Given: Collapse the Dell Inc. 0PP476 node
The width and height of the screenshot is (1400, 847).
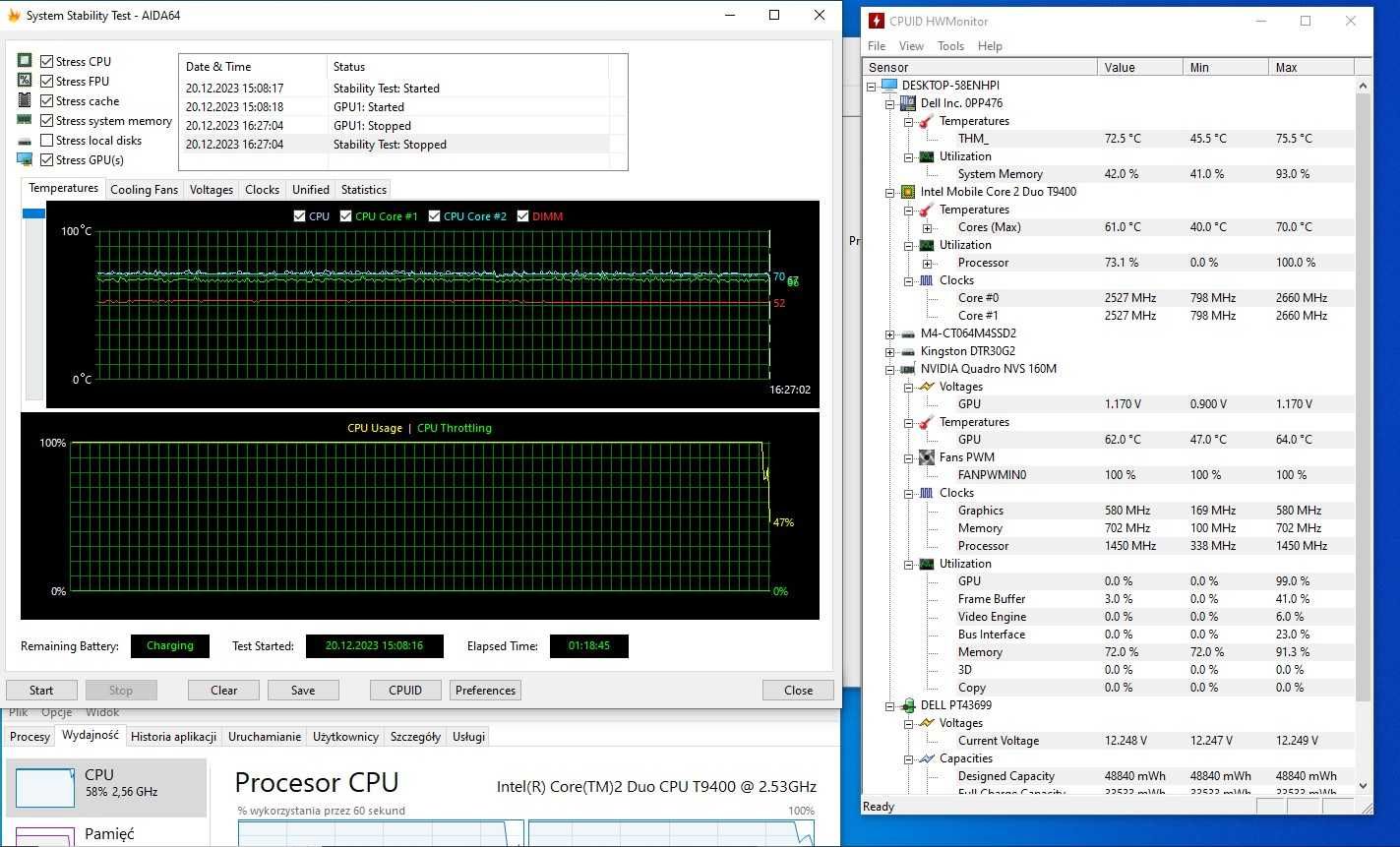Looking at the screenshot, I should (889, 103).
